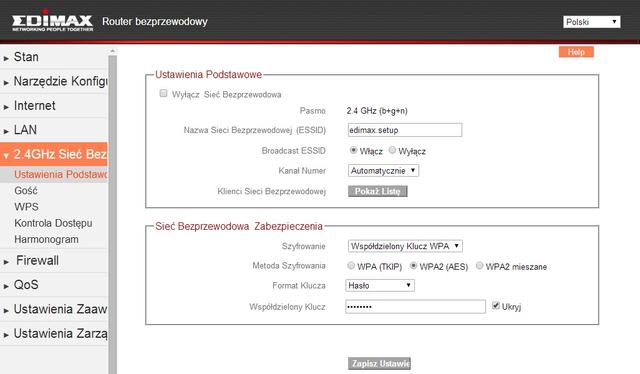640x374 pixels.
Task: Collapse the 2.4GHz Sieć Bezprzewodowa section
Action: pyautogui.click(x=54, y=154)
